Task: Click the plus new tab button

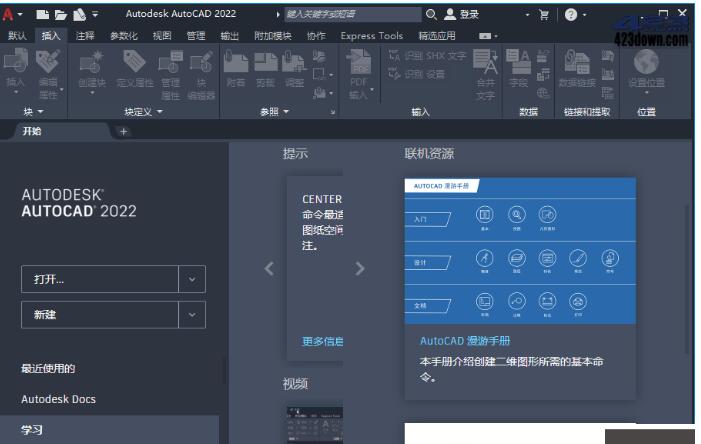Action: [123, 131]
